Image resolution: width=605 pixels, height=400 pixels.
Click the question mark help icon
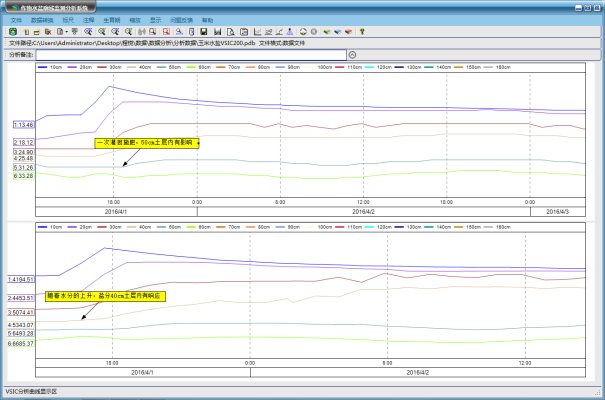tap(362, 32)
